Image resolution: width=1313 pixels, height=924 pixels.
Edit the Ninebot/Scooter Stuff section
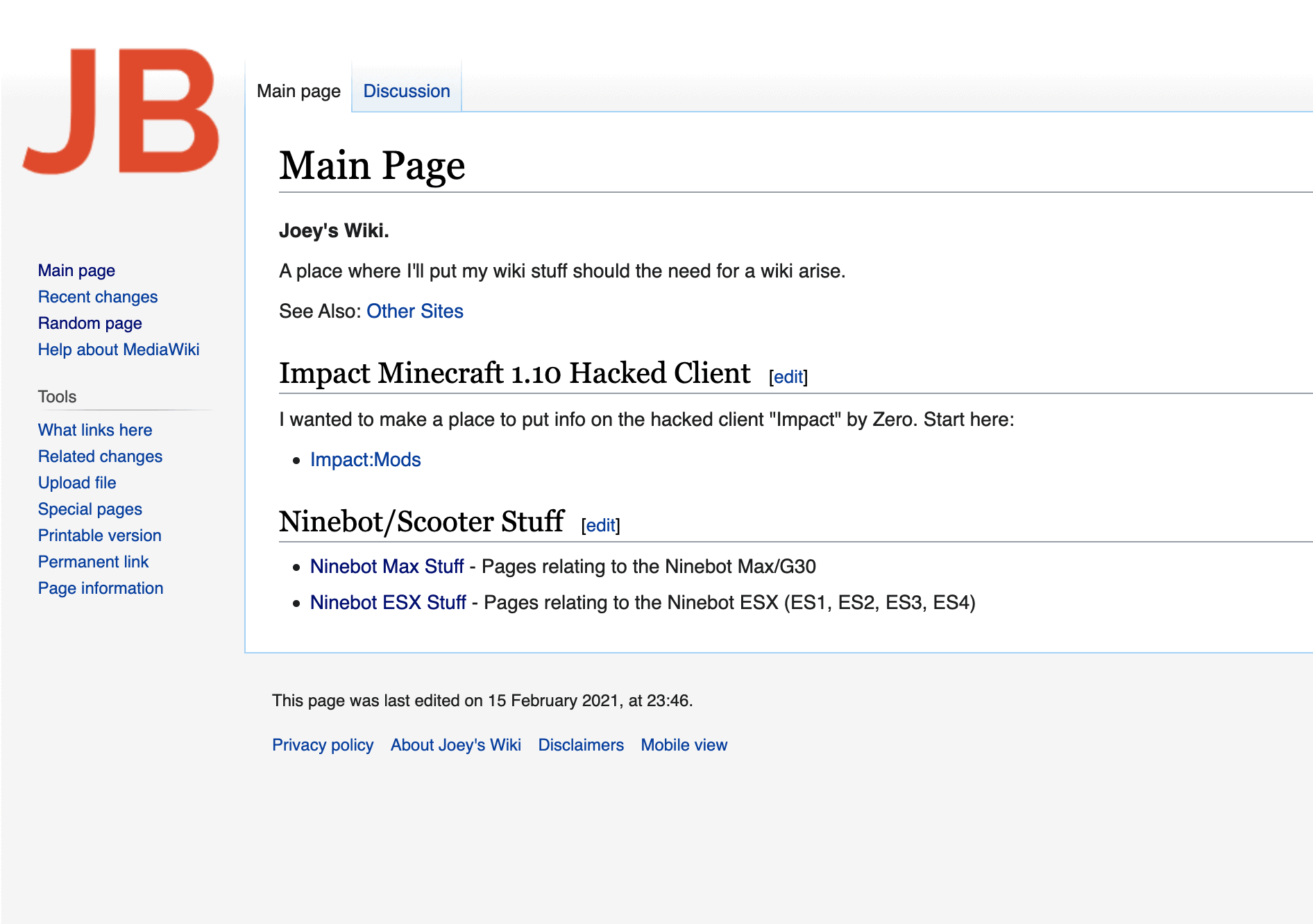click(600, 525)
